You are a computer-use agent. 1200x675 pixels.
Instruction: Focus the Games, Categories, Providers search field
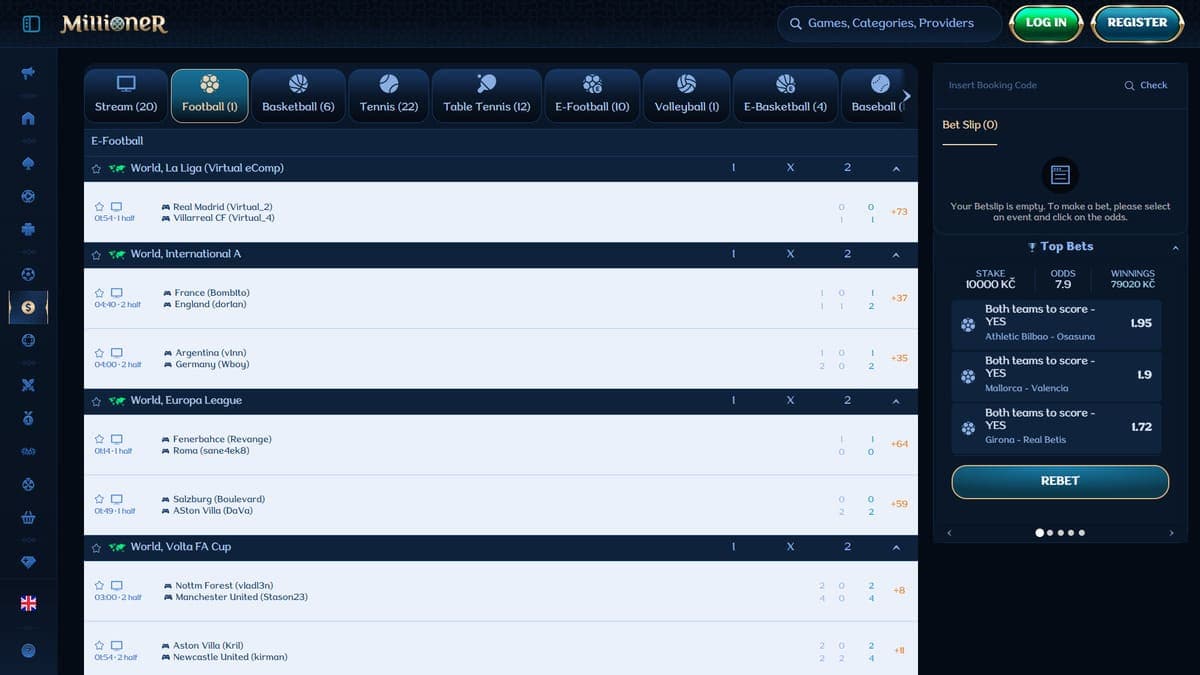click(890, 23)
